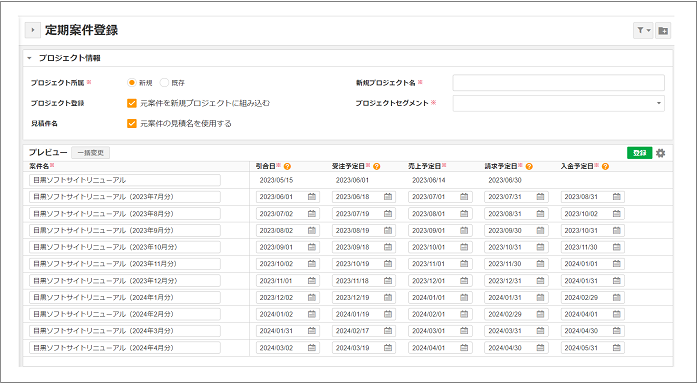This screenshot has height=386, width=700.
Task: Open calendar for 受注予定日 2023/07/19
Action: click(388, 214)
